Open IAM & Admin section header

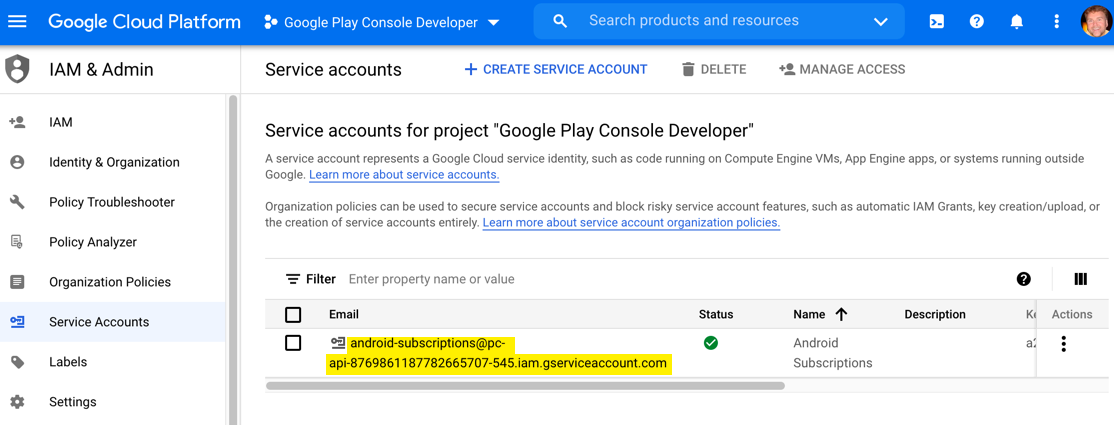(101, 70)
